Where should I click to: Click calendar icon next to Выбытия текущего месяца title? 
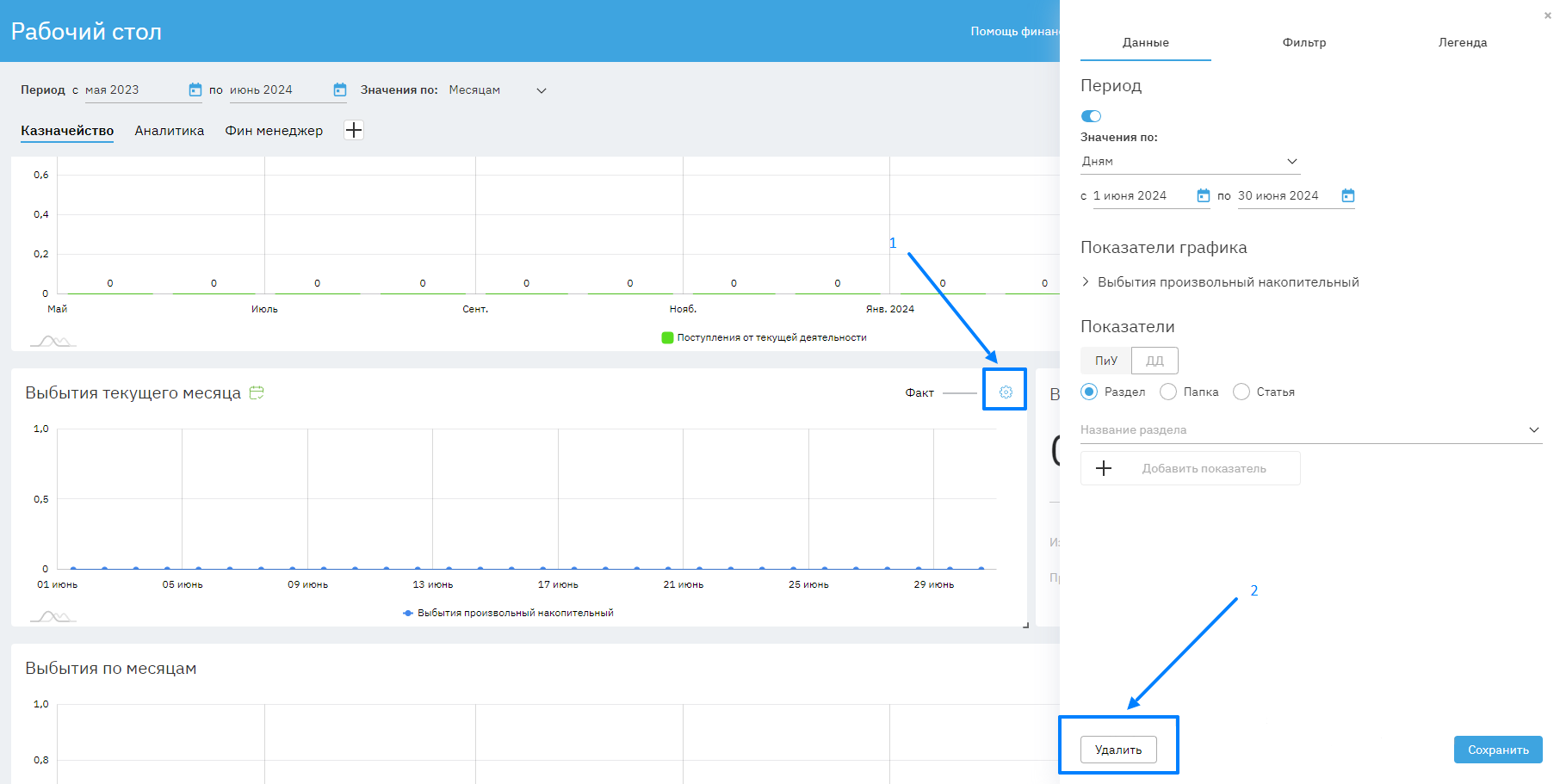point(256,393)
